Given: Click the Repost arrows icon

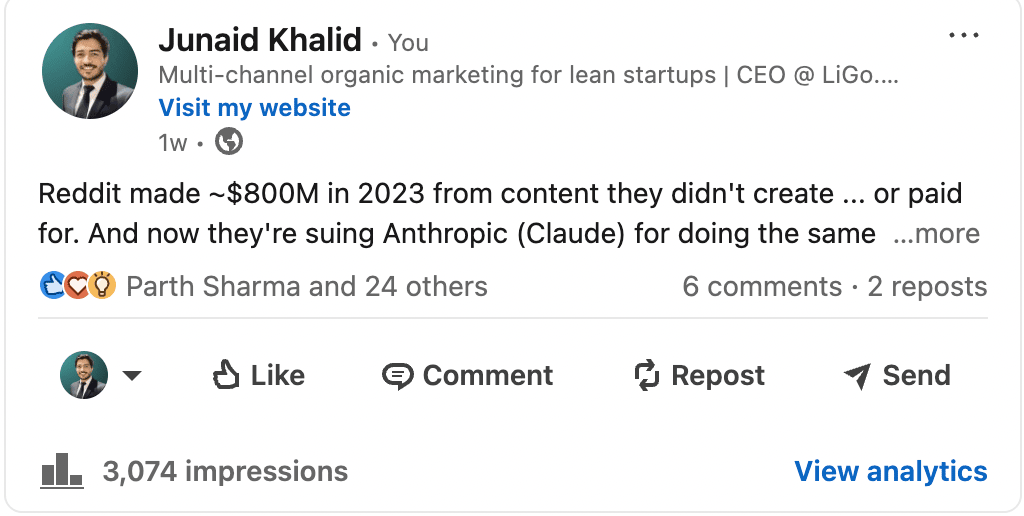Looking at the screenshot, I should point(647,376).
